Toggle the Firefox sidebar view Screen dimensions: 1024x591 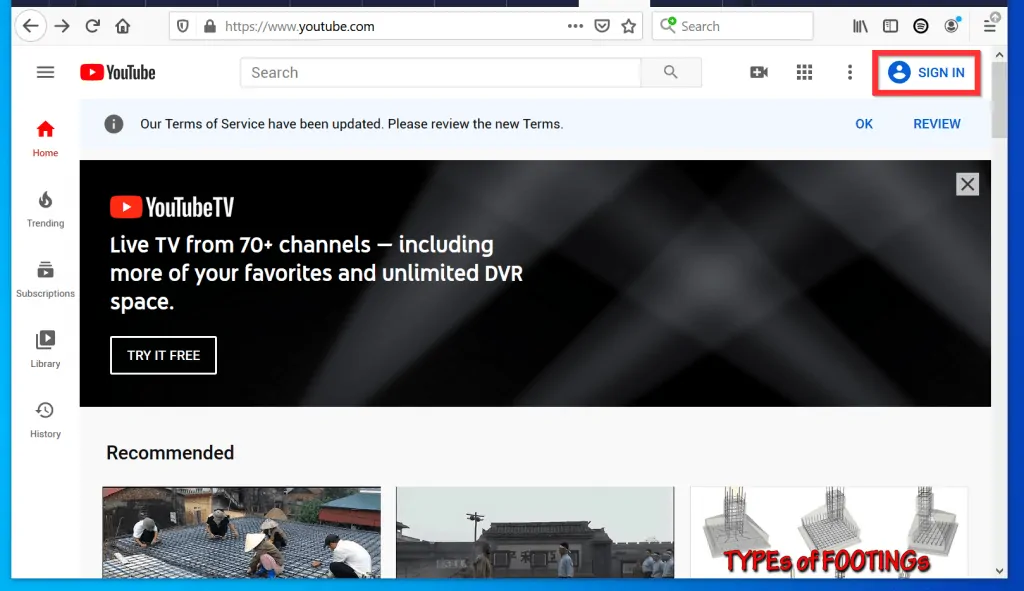tap(890, 26)
